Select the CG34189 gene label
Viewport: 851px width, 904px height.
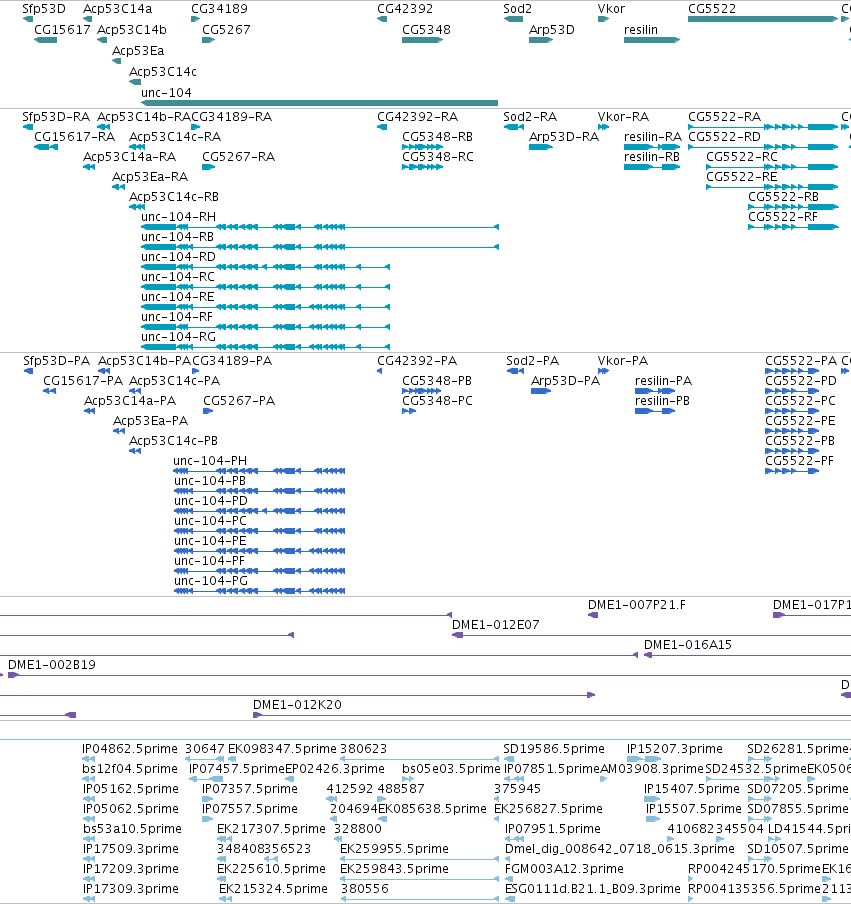pyautogui.click(x=219, y=9)
